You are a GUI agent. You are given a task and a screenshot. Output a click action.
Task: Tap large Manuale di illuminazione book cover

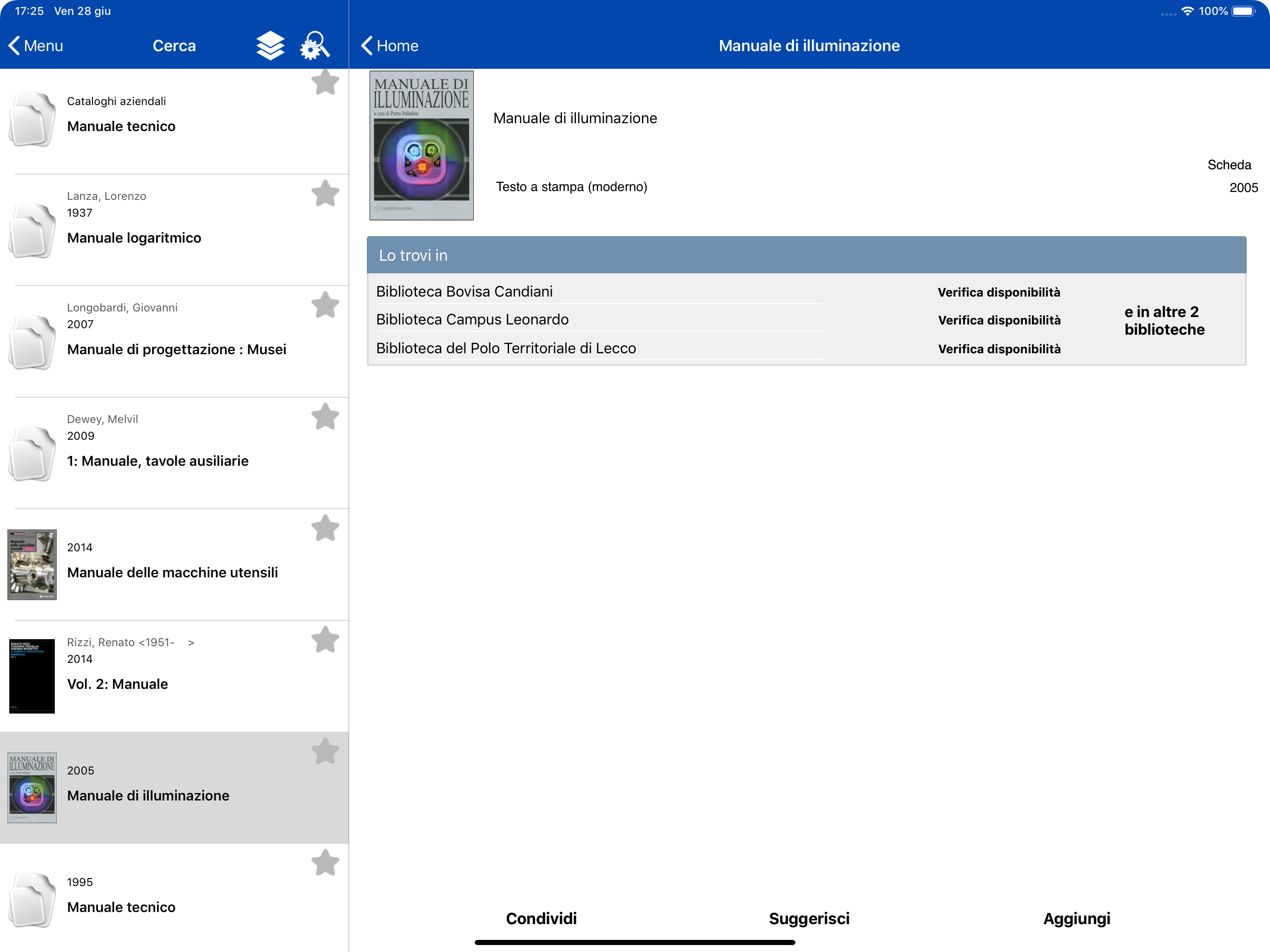(x=422, y=145)
